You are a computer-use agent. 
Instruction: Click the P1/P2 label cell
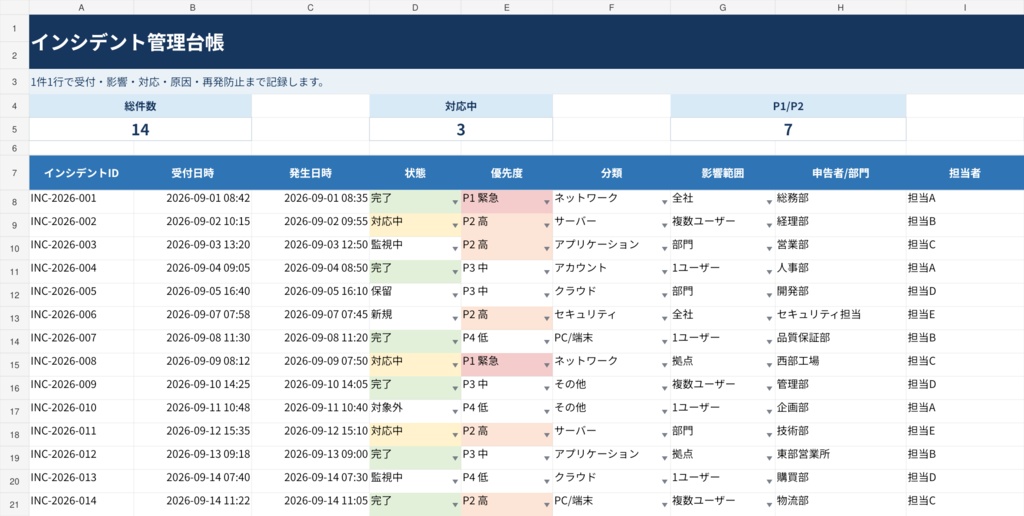click(788, 106)
